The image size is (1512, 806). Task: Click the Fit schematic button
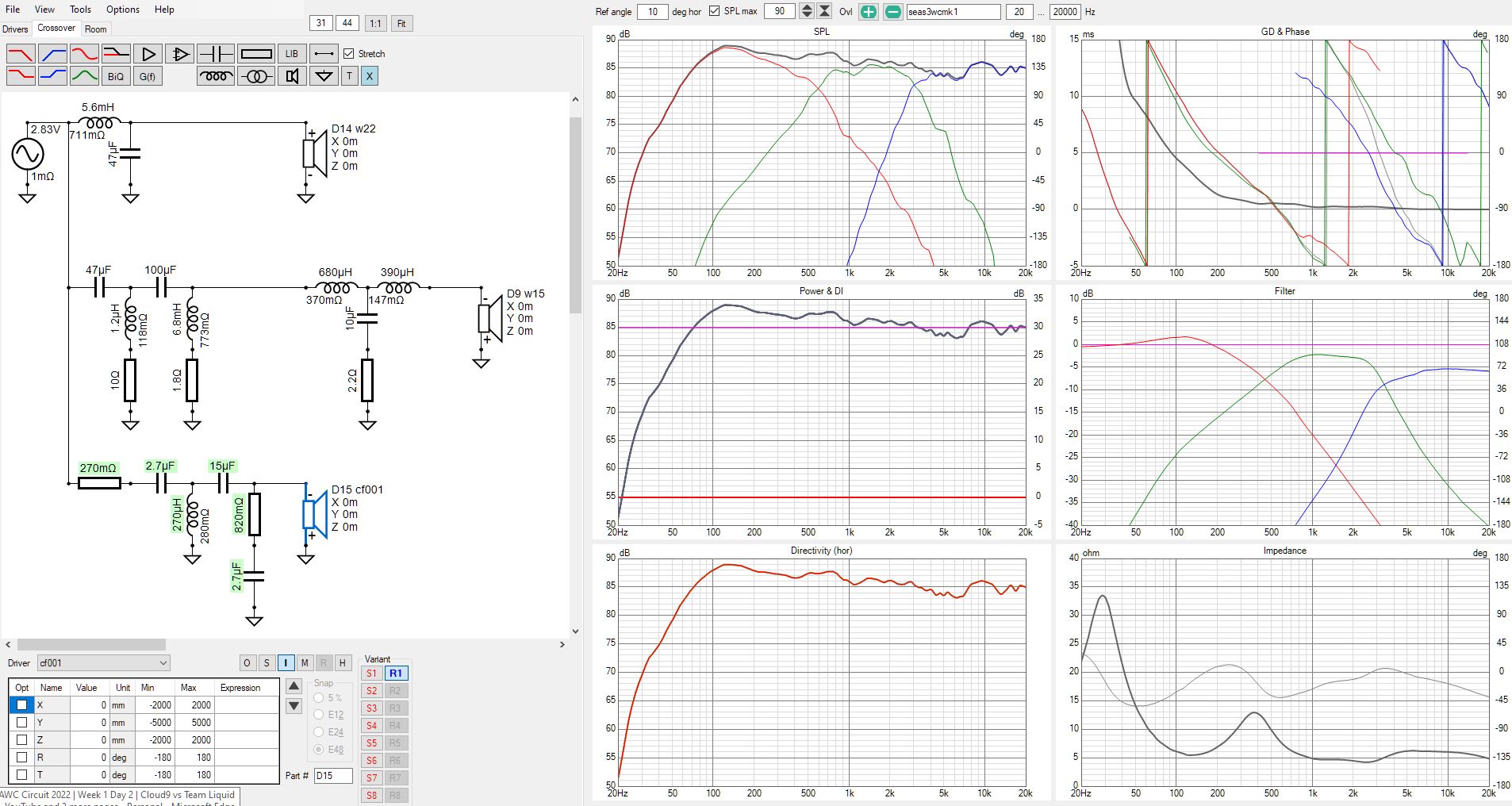pos(401,23)
